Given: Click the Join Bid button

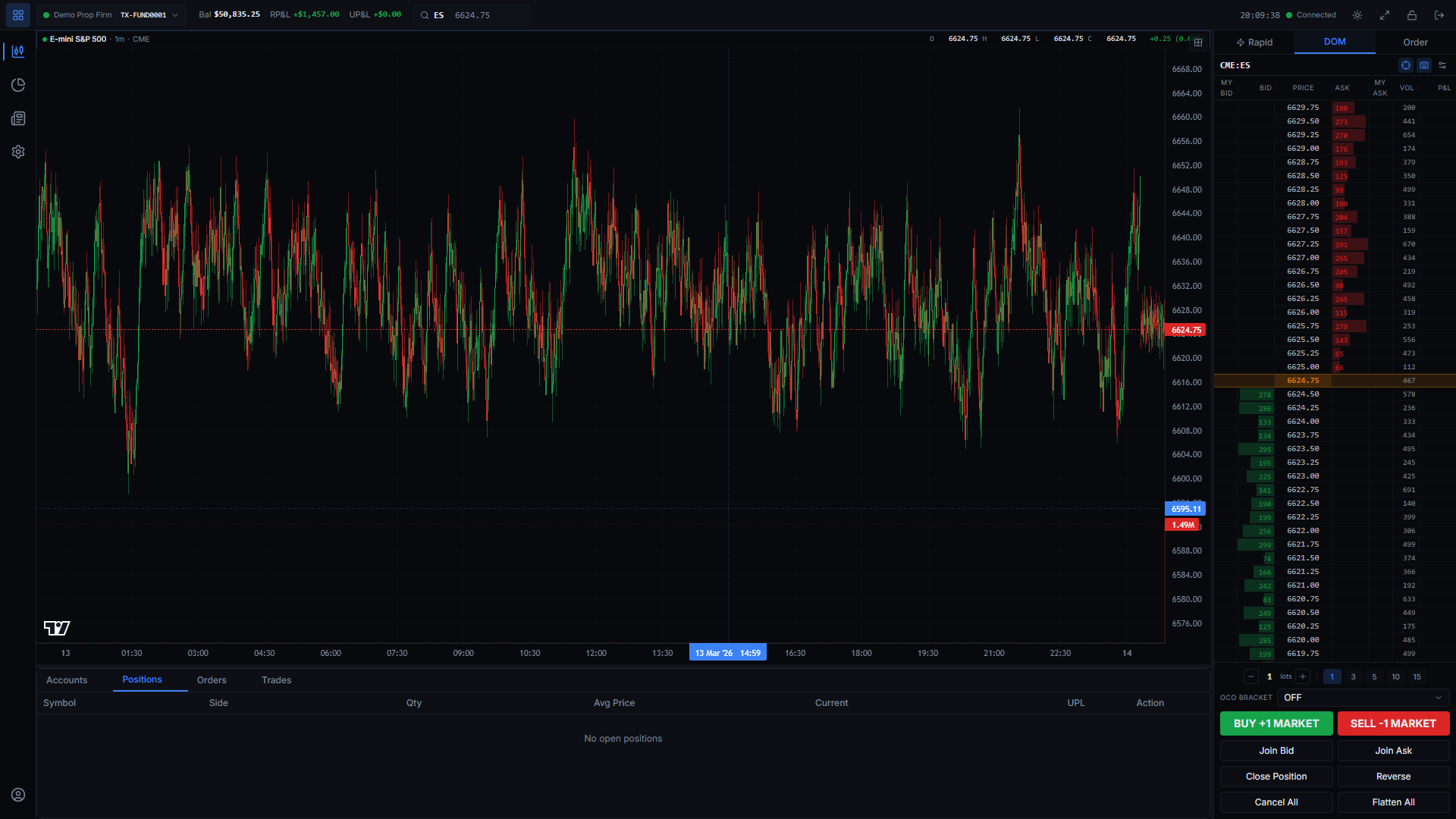Looking at the screenshot, I should 1276,751.
